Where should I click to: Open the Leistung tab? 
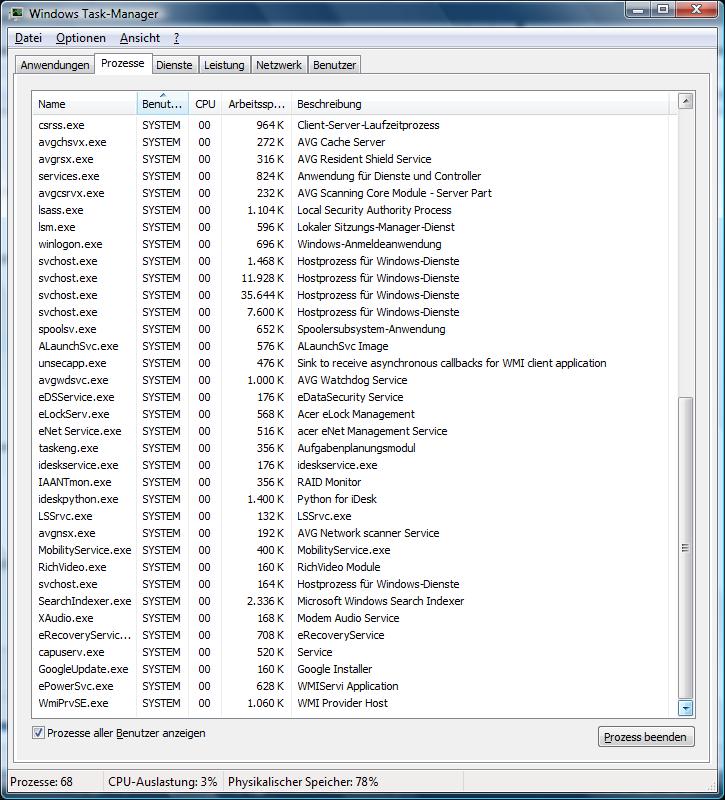click(x=224, y=65)
